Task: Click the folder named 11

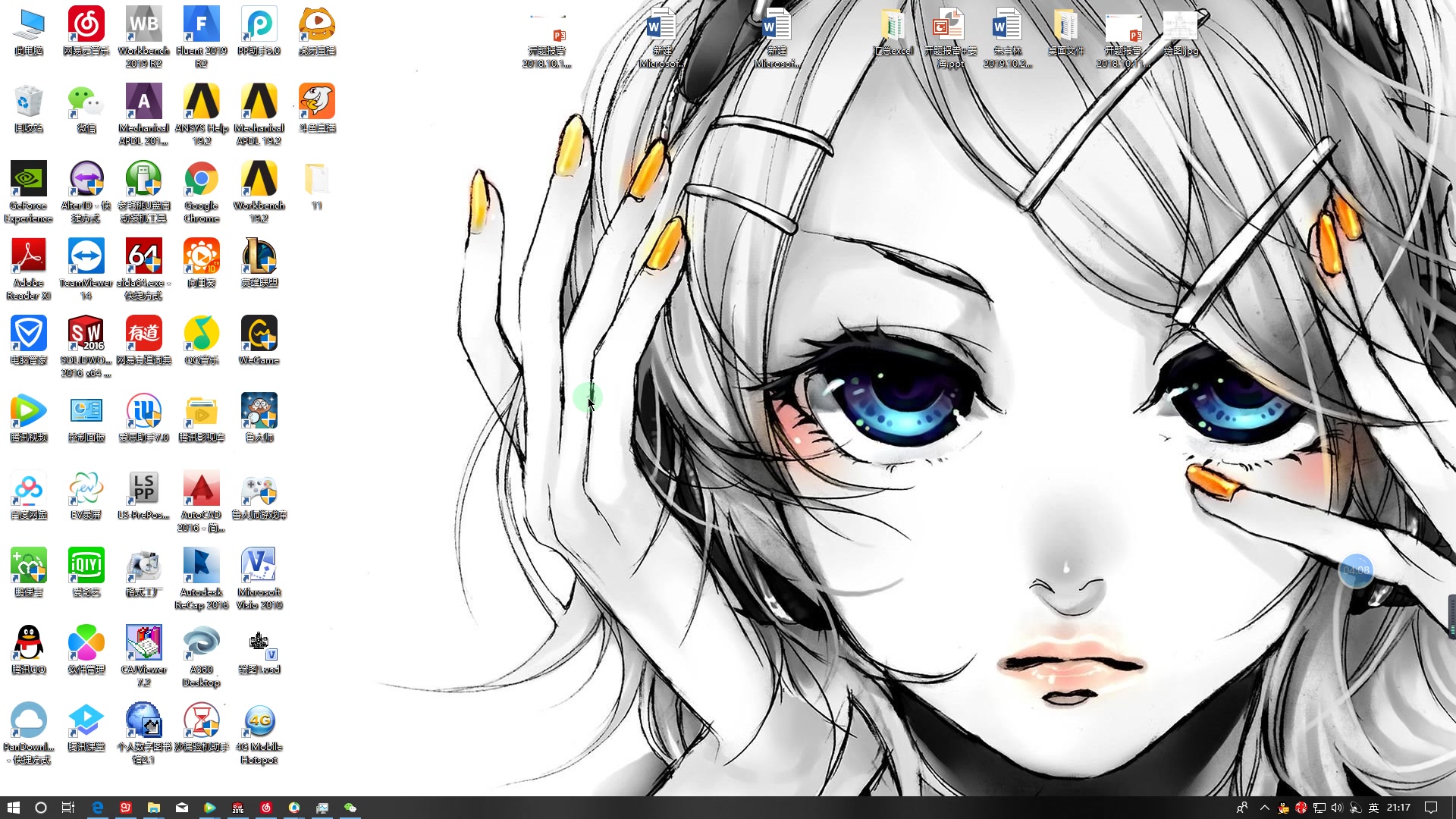Action: click(316, 180)
